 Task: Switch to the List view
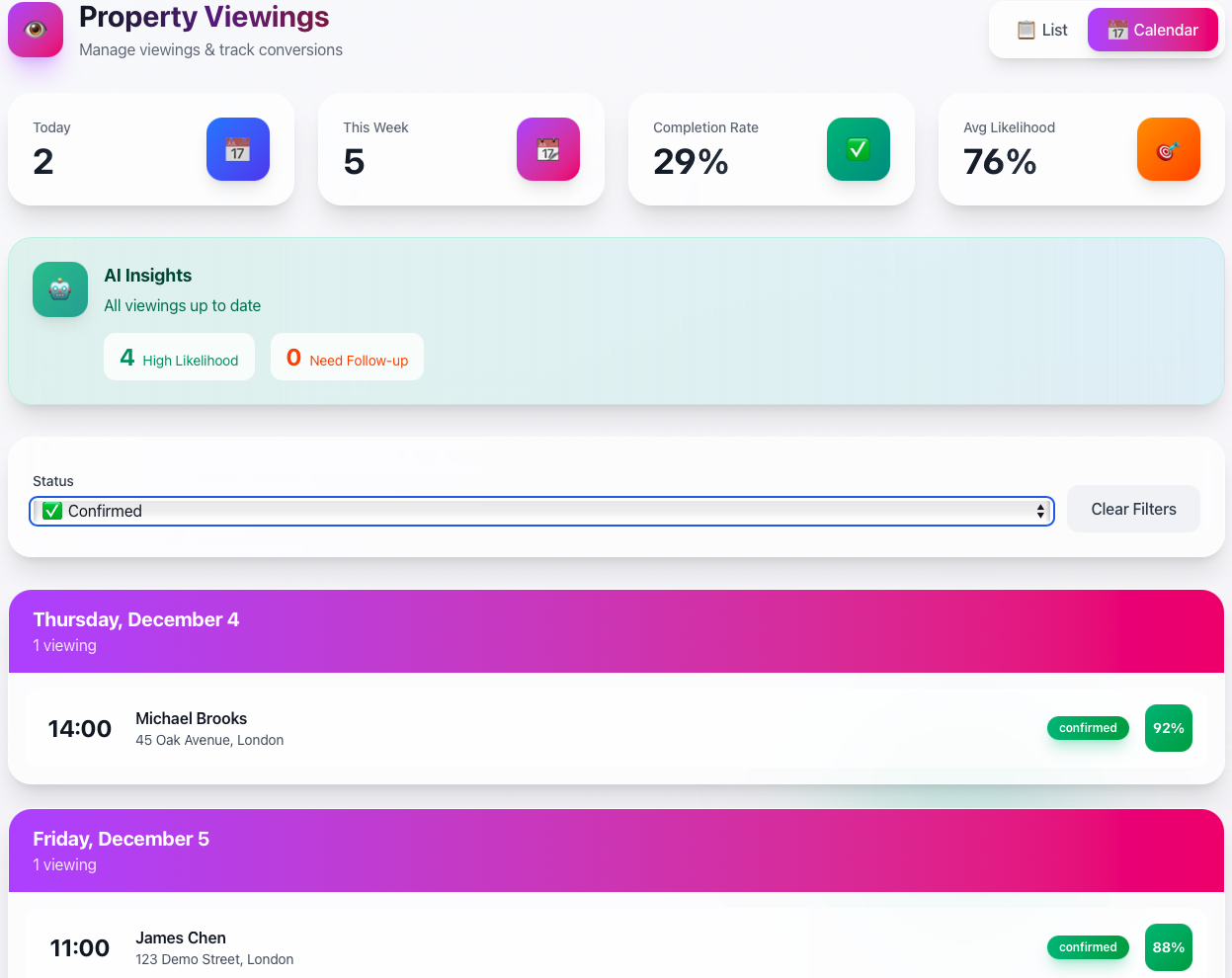(1042, 31)
